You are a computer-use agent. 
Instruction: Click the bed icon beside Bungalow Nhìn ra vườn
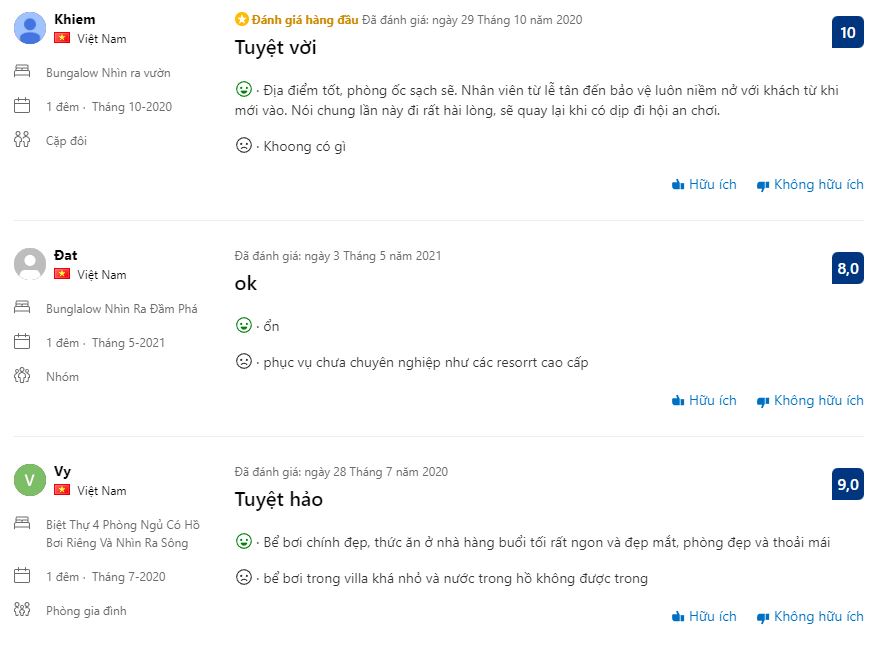pyautogui.click(x=22, y=72)
